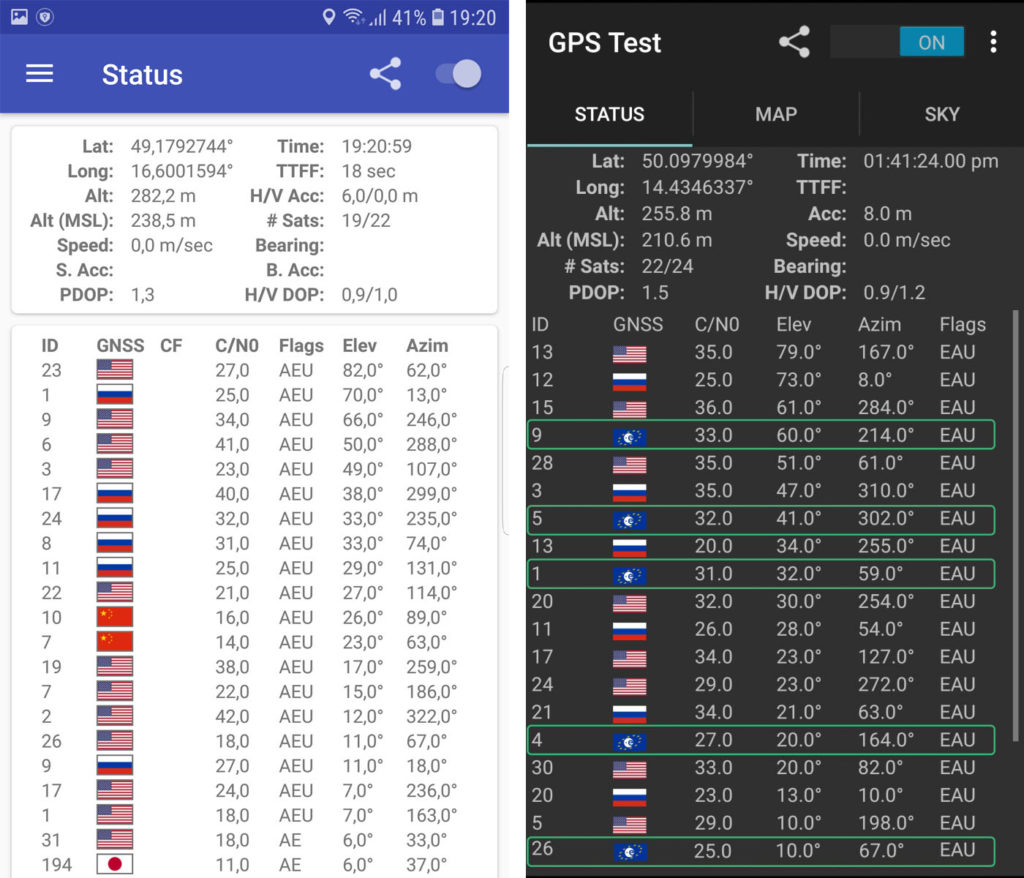The height and width of the screenshot is (878, 1024).
Task: Tap the EU flag on Galileo satellite 9
Action: [x=630, y=436]
